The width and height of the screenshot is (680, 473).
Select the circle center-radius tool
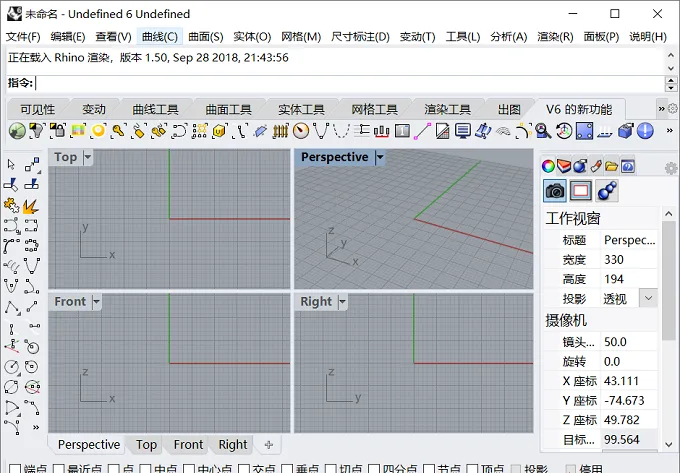11,367
